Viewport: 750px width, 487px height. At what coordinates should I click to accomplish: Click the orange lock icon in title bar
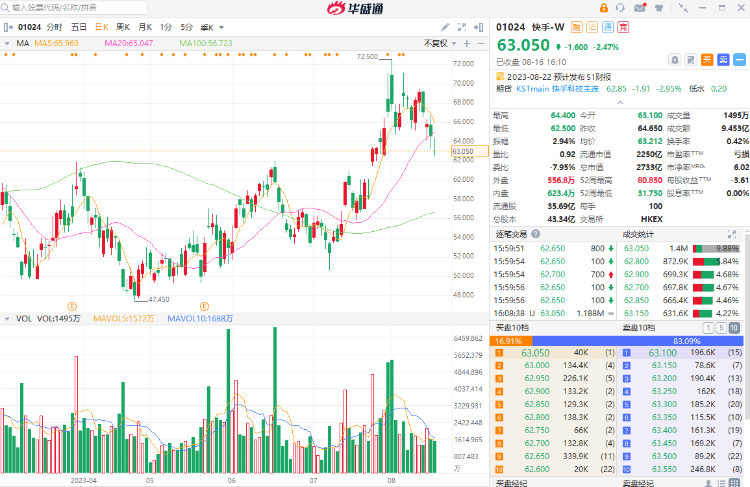(x=604, y=8)
